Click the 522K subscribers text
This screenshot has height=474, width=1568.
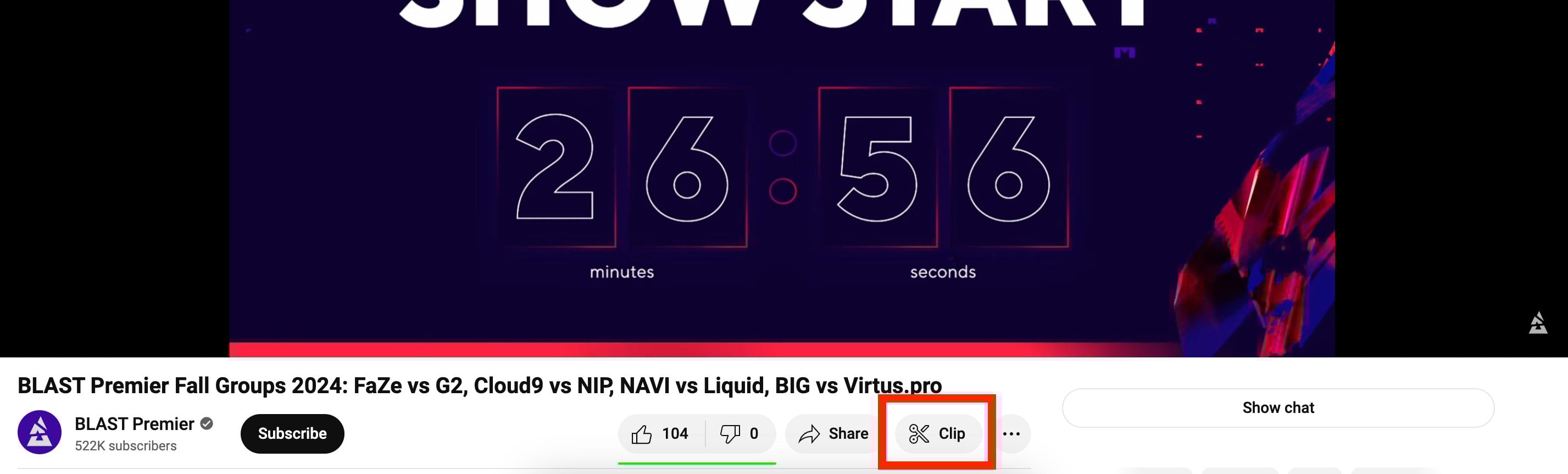click(125, 446)
